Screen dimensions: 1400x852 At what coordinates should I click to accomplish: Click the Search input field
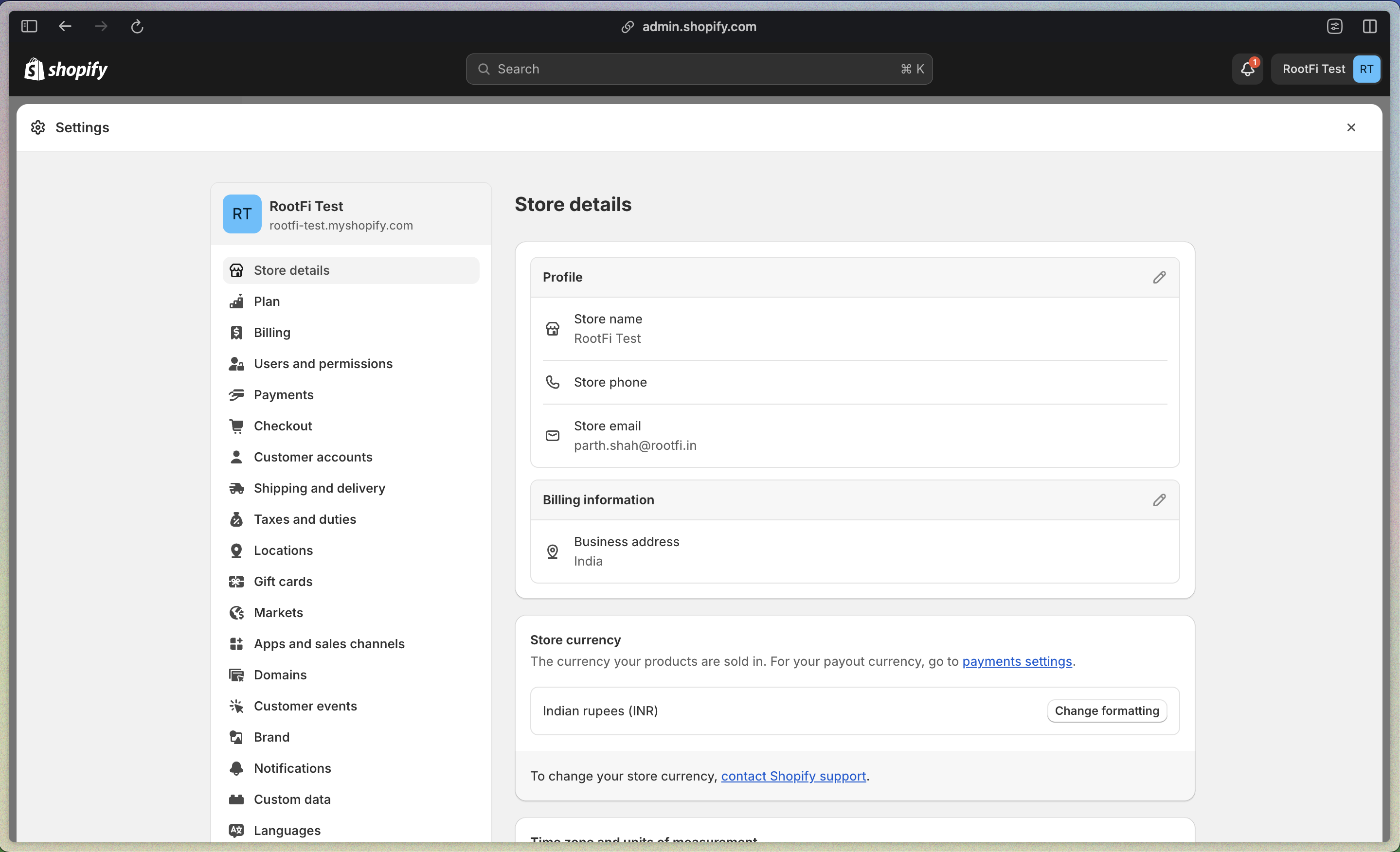[x=699, y=69]
